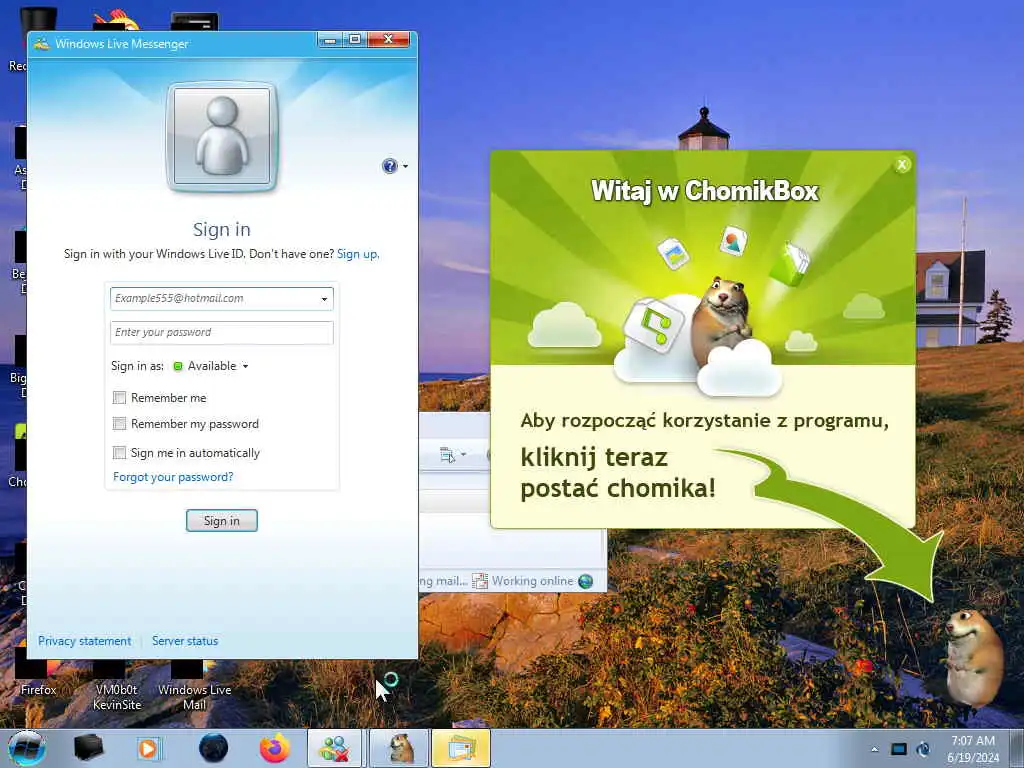Close the ChomikBox welcome popup

coord(902,165)
